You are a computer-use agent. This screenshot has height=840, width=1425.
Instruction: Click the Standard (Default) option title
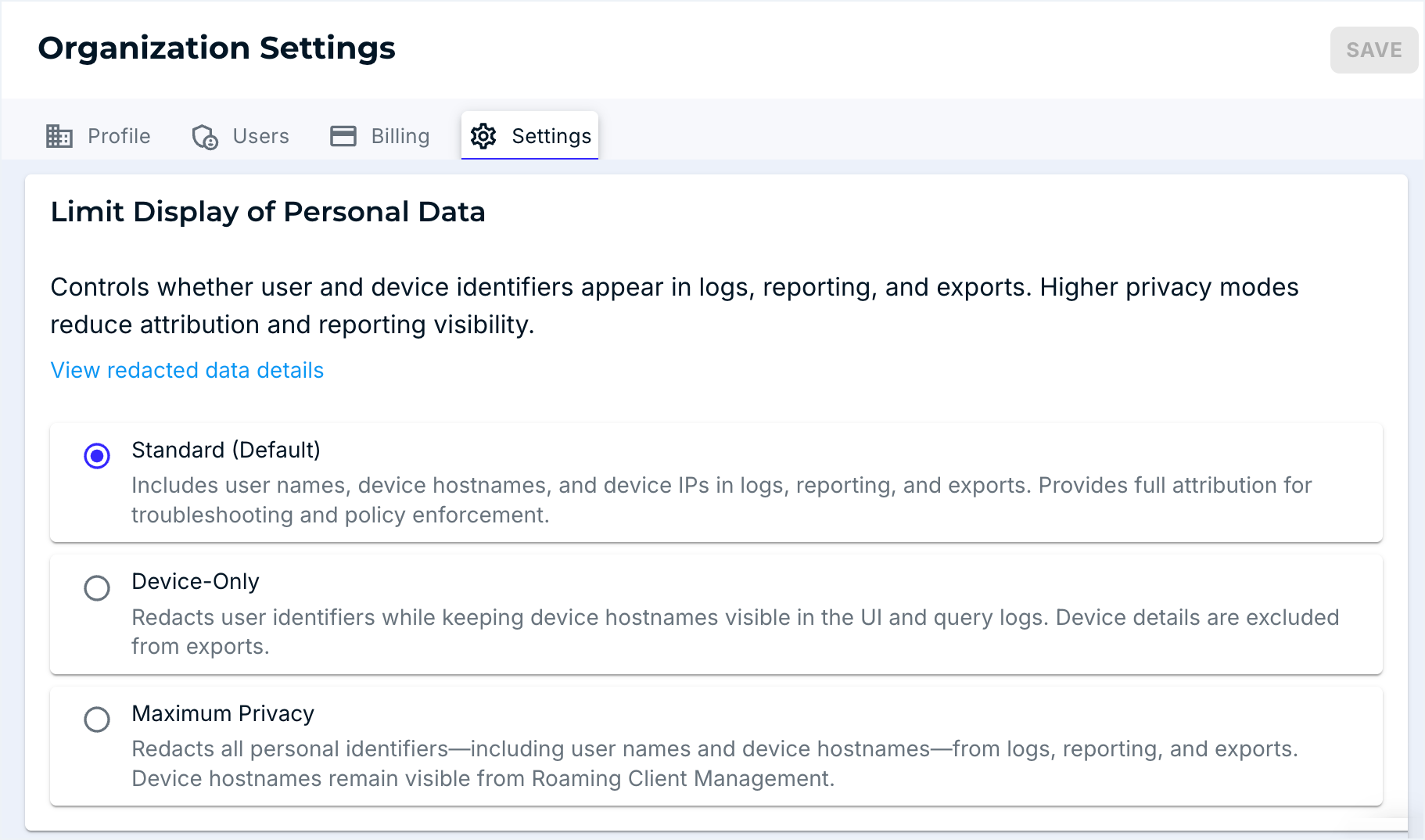click(x=226, y=450)
